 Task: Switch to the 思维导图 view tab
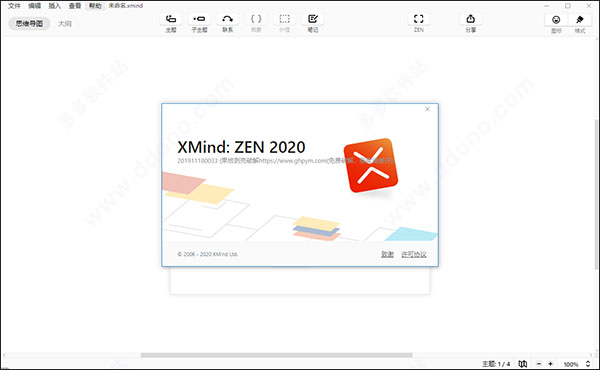coord(29,24)
